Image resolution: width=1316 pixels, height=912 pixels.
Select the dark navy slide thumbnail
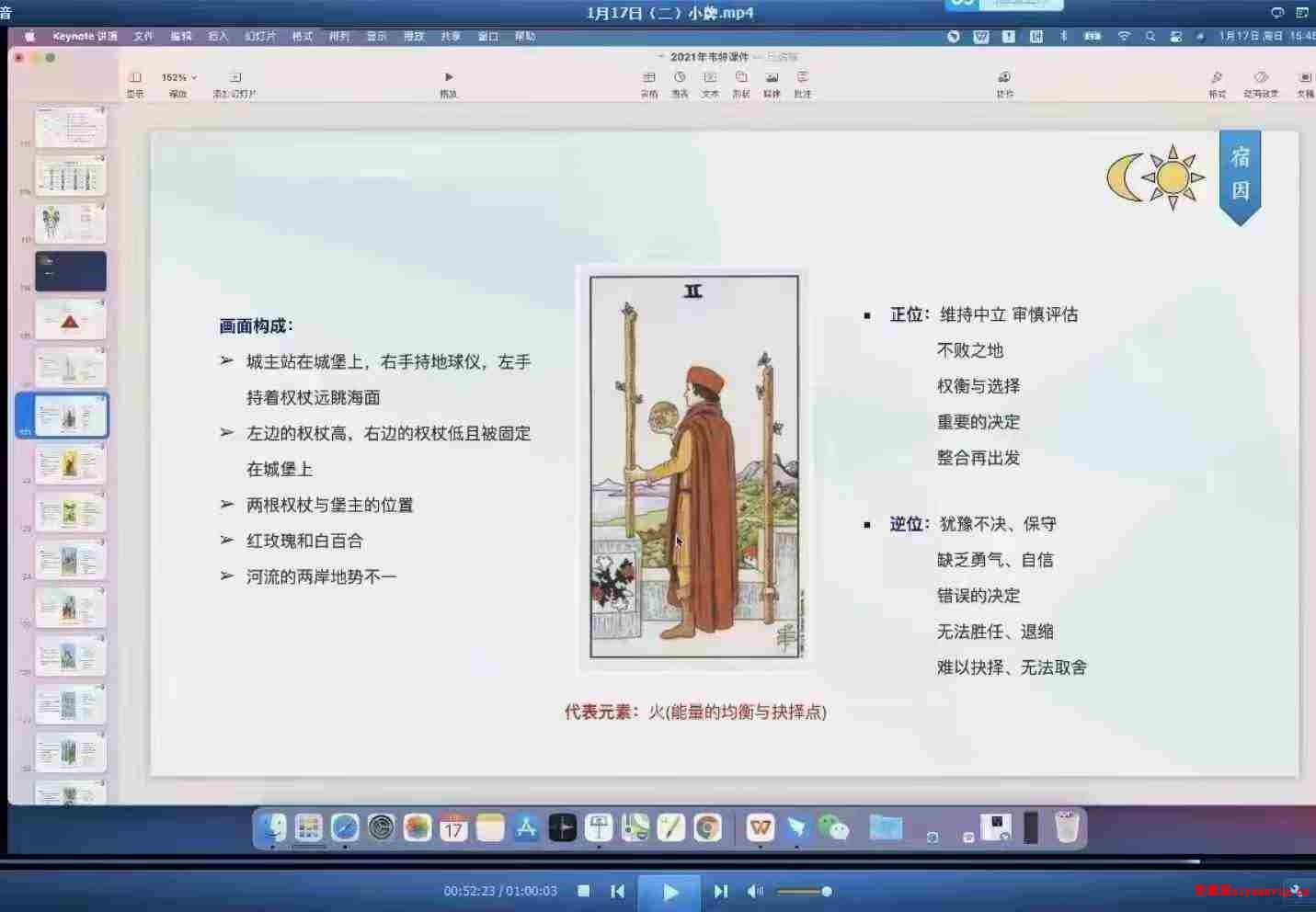point(71,272)
